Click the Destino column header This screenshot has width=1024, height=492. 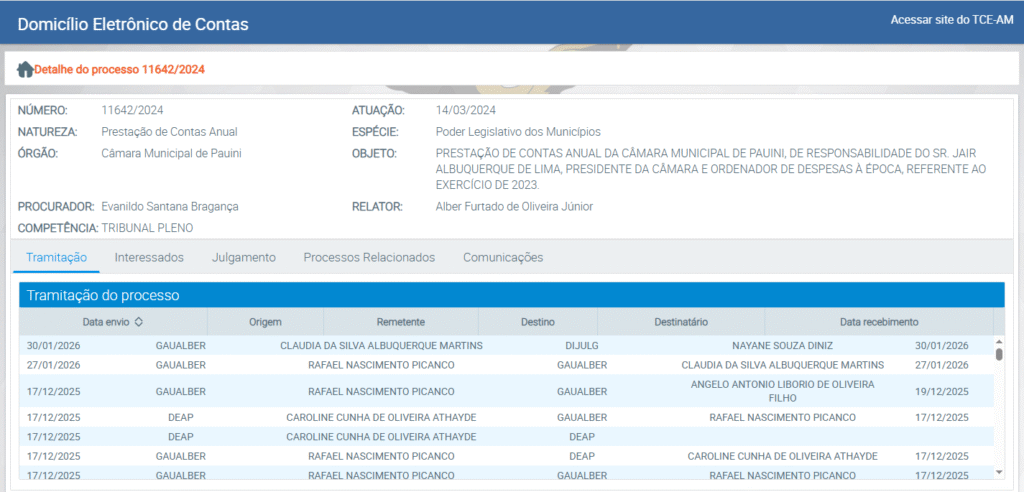click(537, 322)
